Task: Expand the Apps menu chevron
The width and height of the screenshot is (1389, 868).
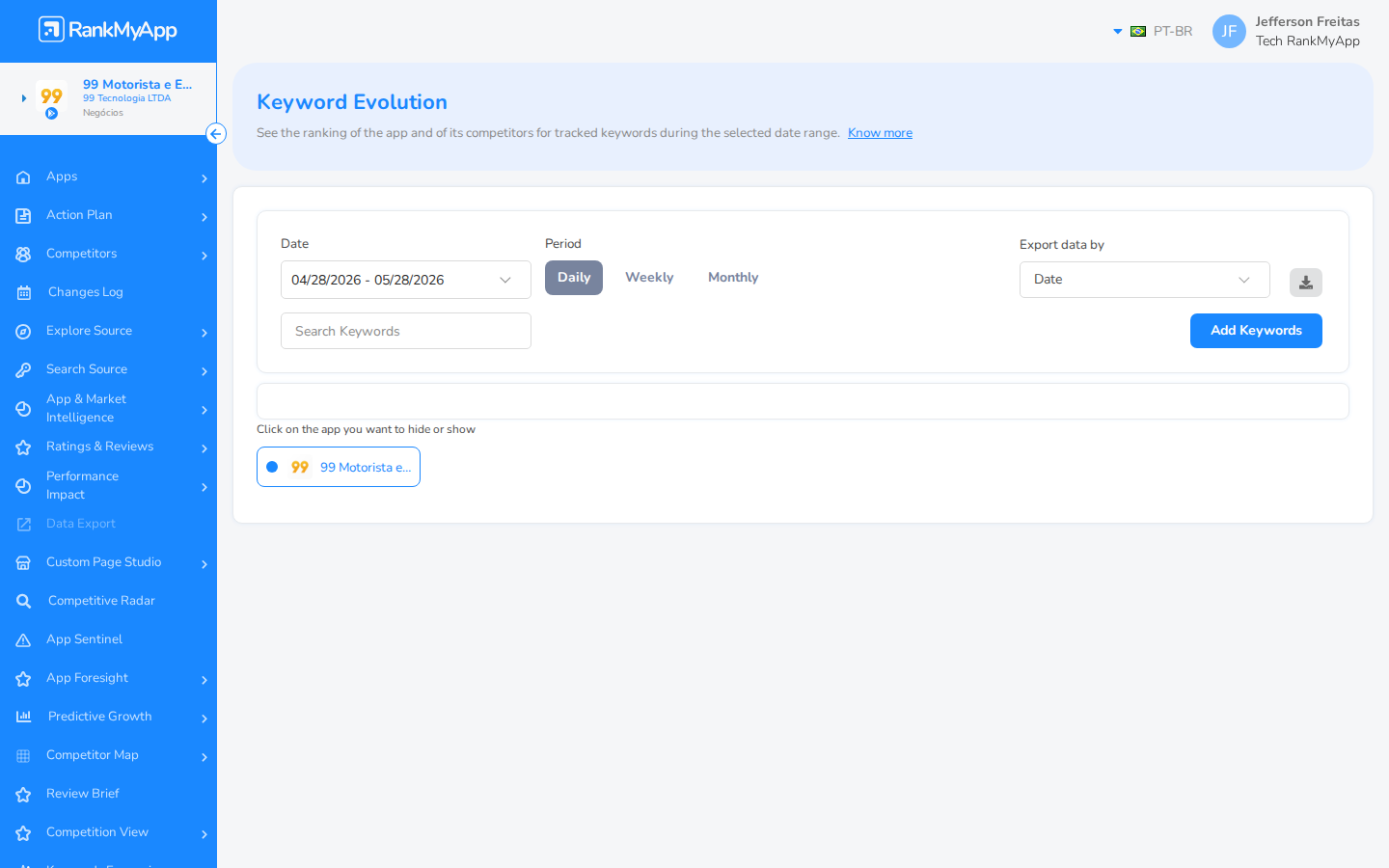Action: [204, 178]
